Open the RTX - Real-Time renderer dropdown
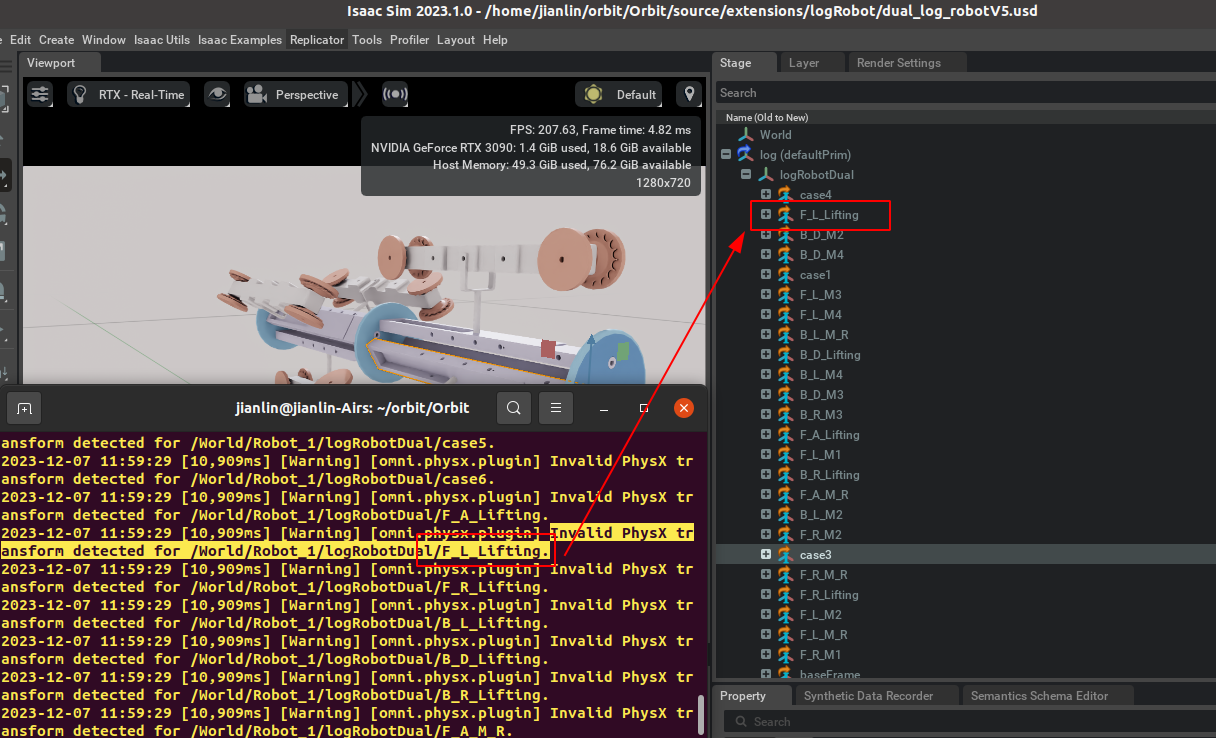This screenshot has height=738, width=1216. click(128, 95)
